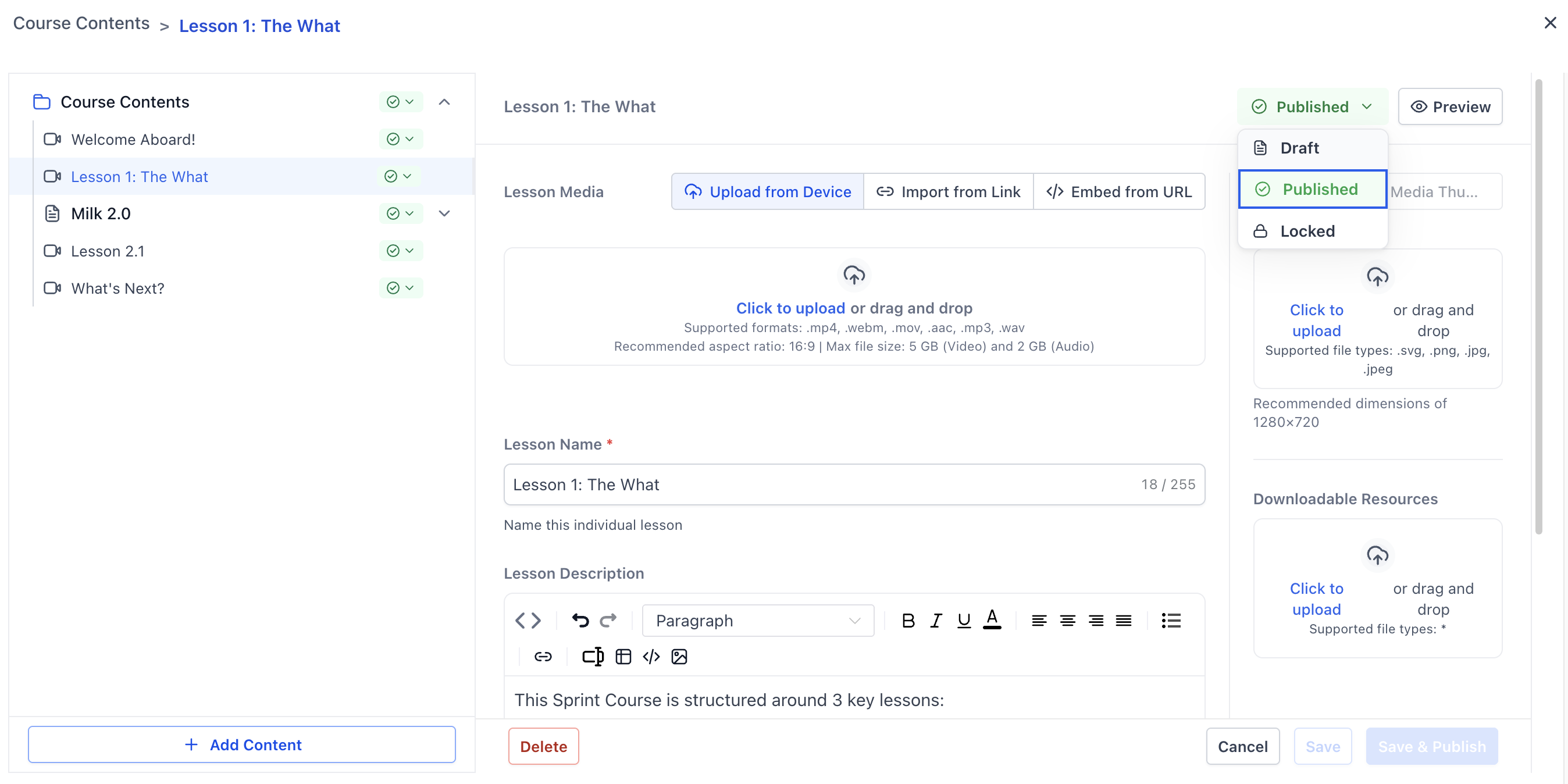
Task: Click the Add Content button
Action: [241, 744]
